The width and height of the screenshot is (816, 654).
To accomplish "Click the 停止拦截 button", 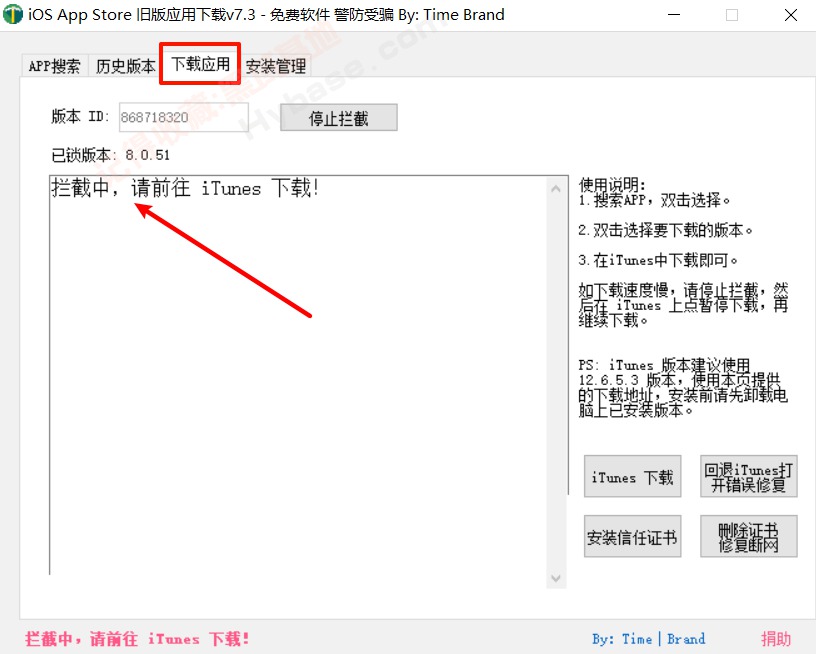I will tap(338, 117).
